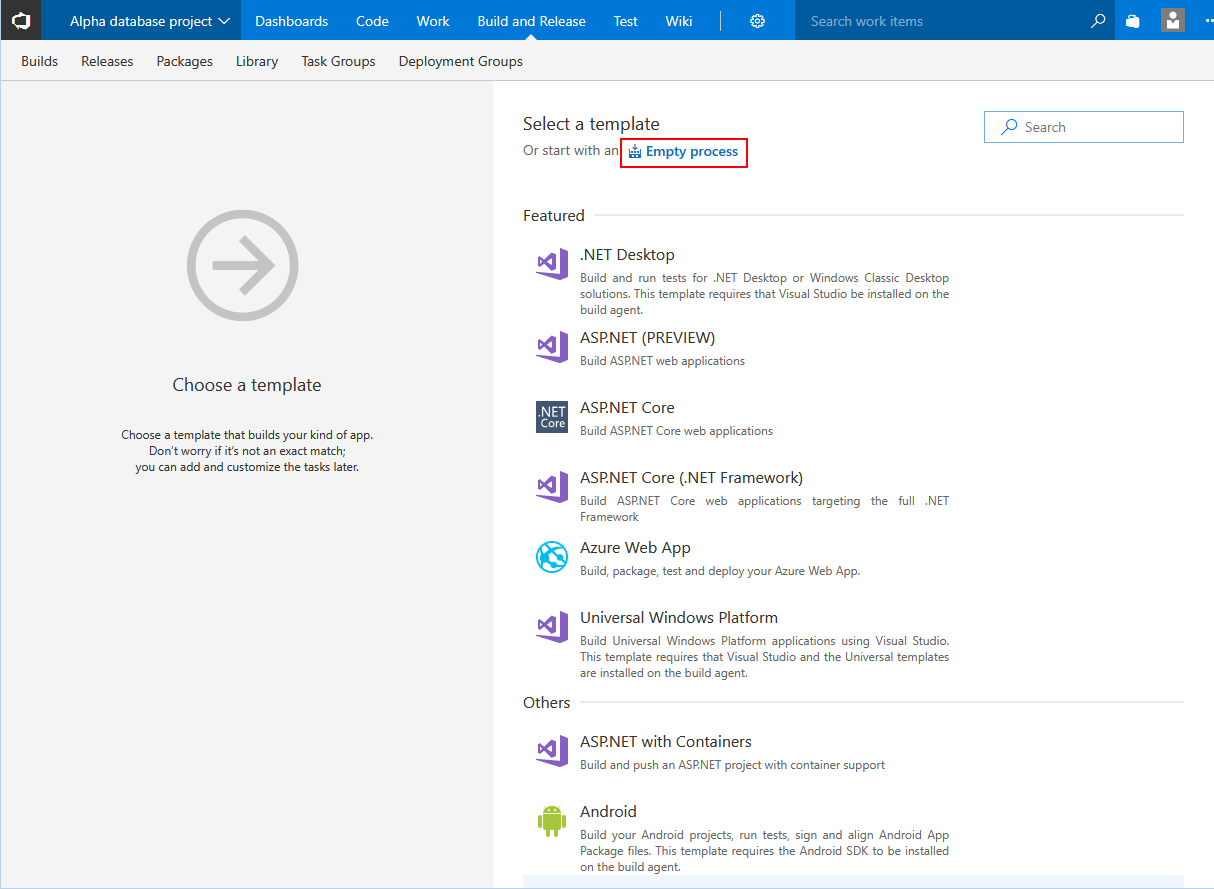Open the Test hub

[x=626, y=21]
